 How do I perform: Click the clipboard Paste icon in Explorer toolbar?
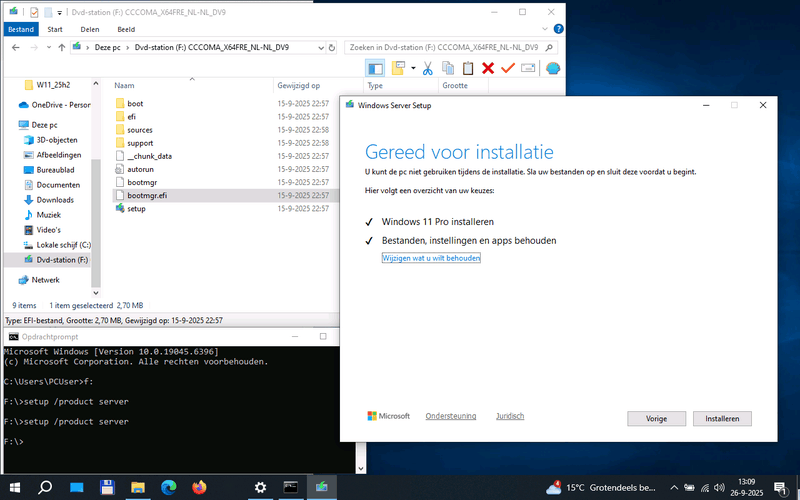(x=467, y=68)
